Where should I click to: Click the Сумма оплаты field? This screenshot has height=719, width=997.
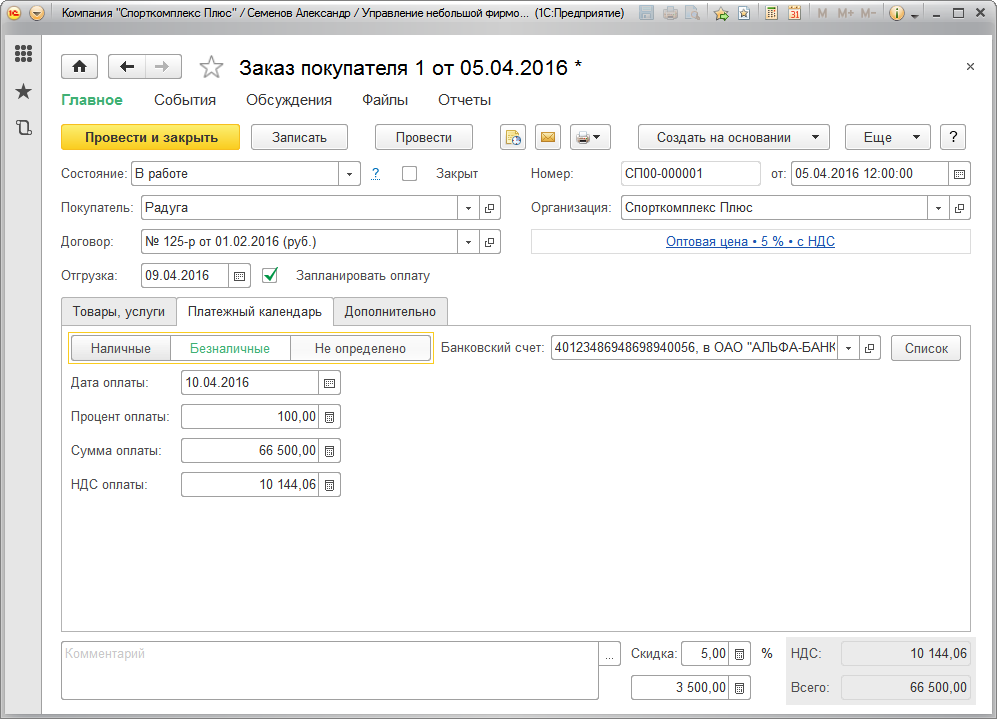[250, 451]
